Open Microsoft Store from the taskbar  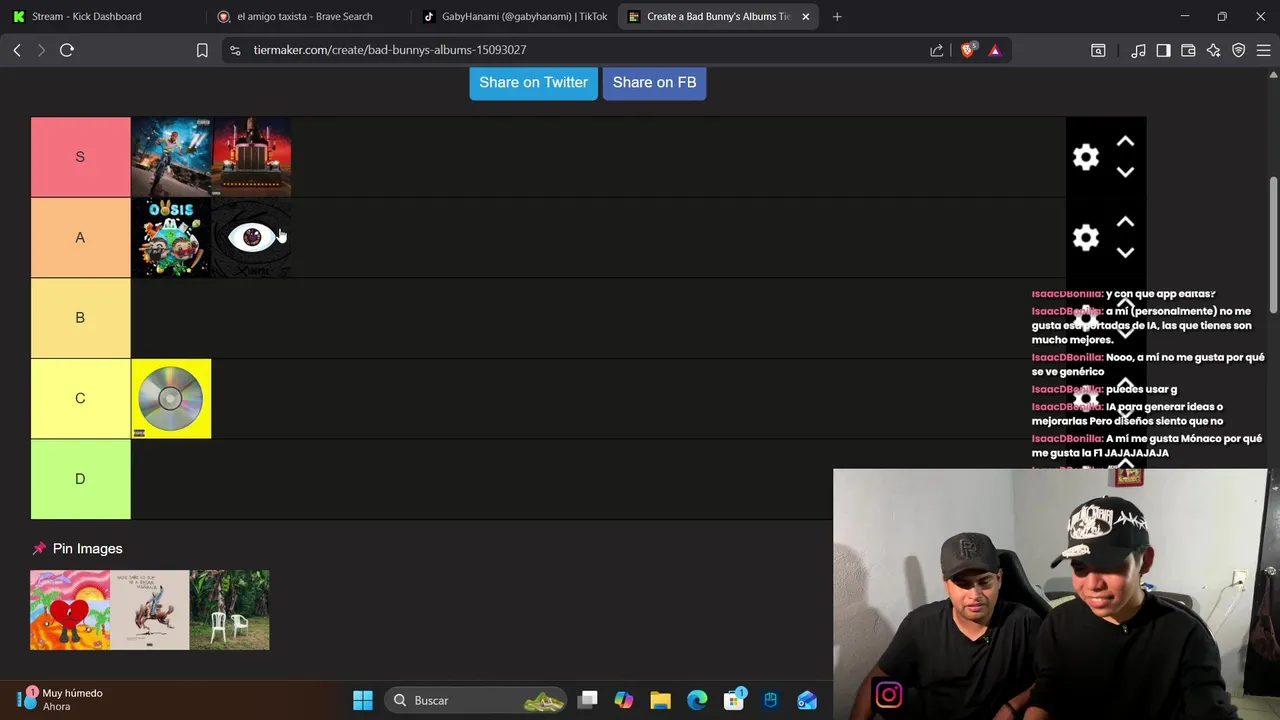tap(734, 700)
